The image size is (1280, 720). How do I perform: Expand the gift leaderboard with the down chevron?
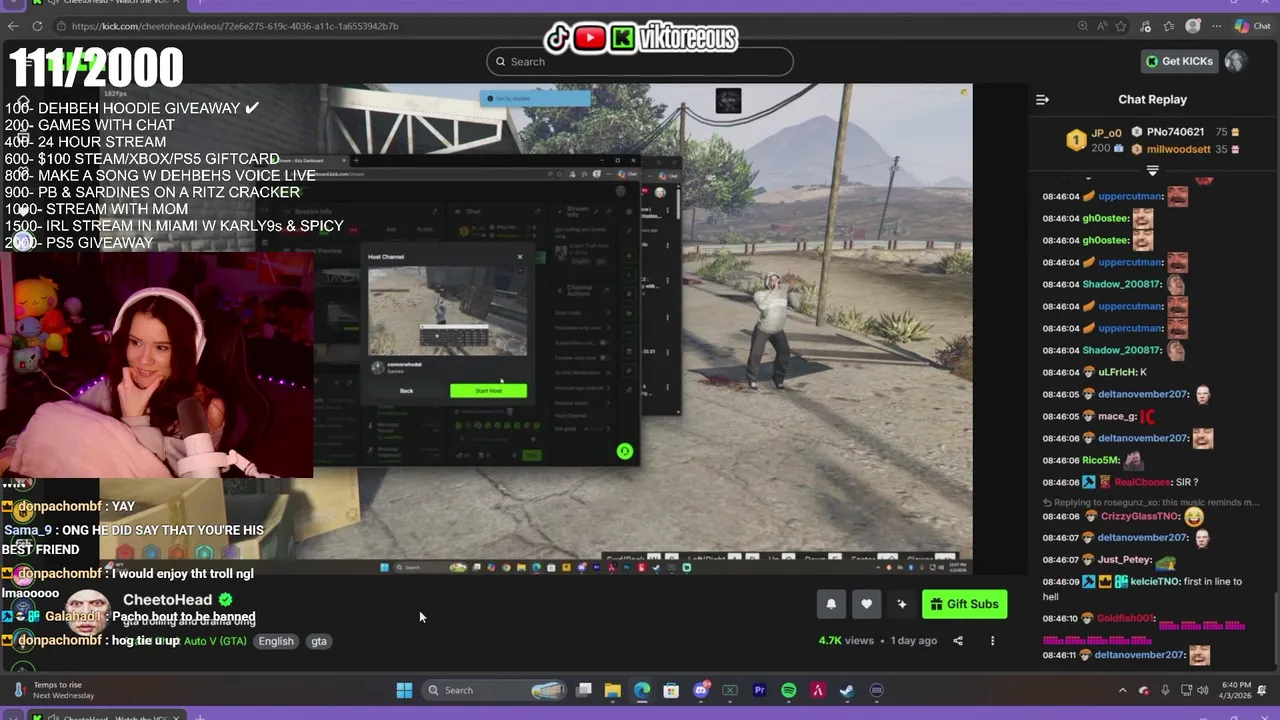click(x=1152, y=171)
